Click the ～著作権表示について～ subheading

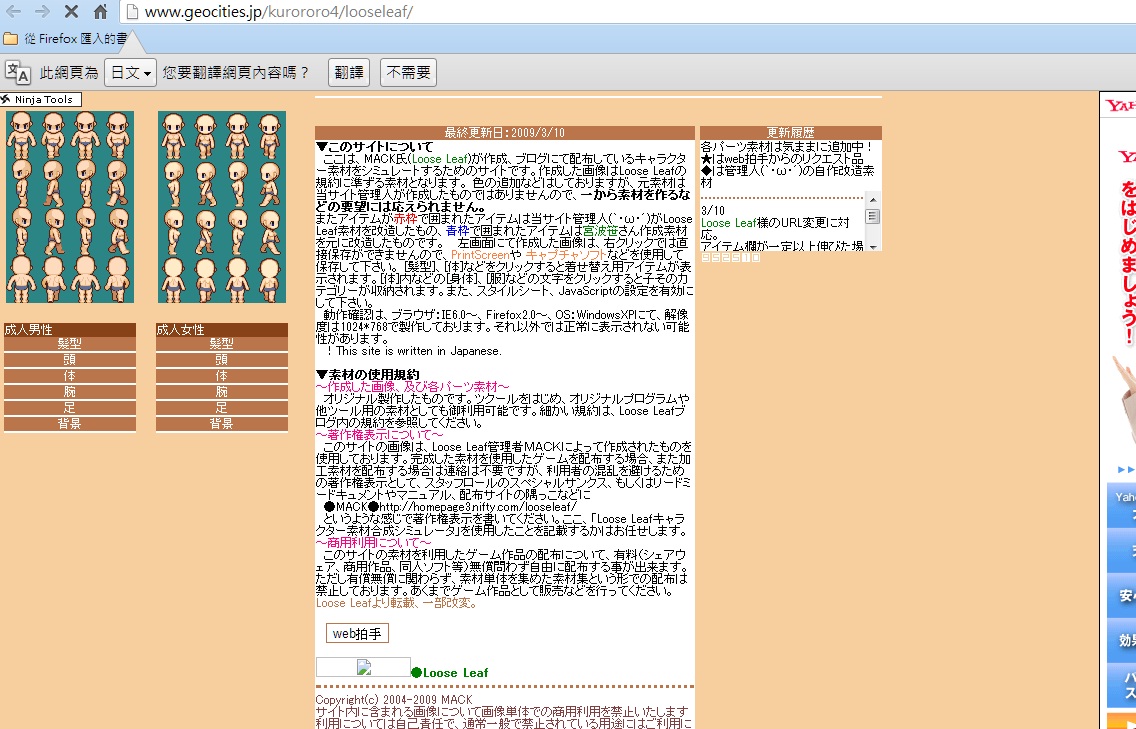pos(379,435)
